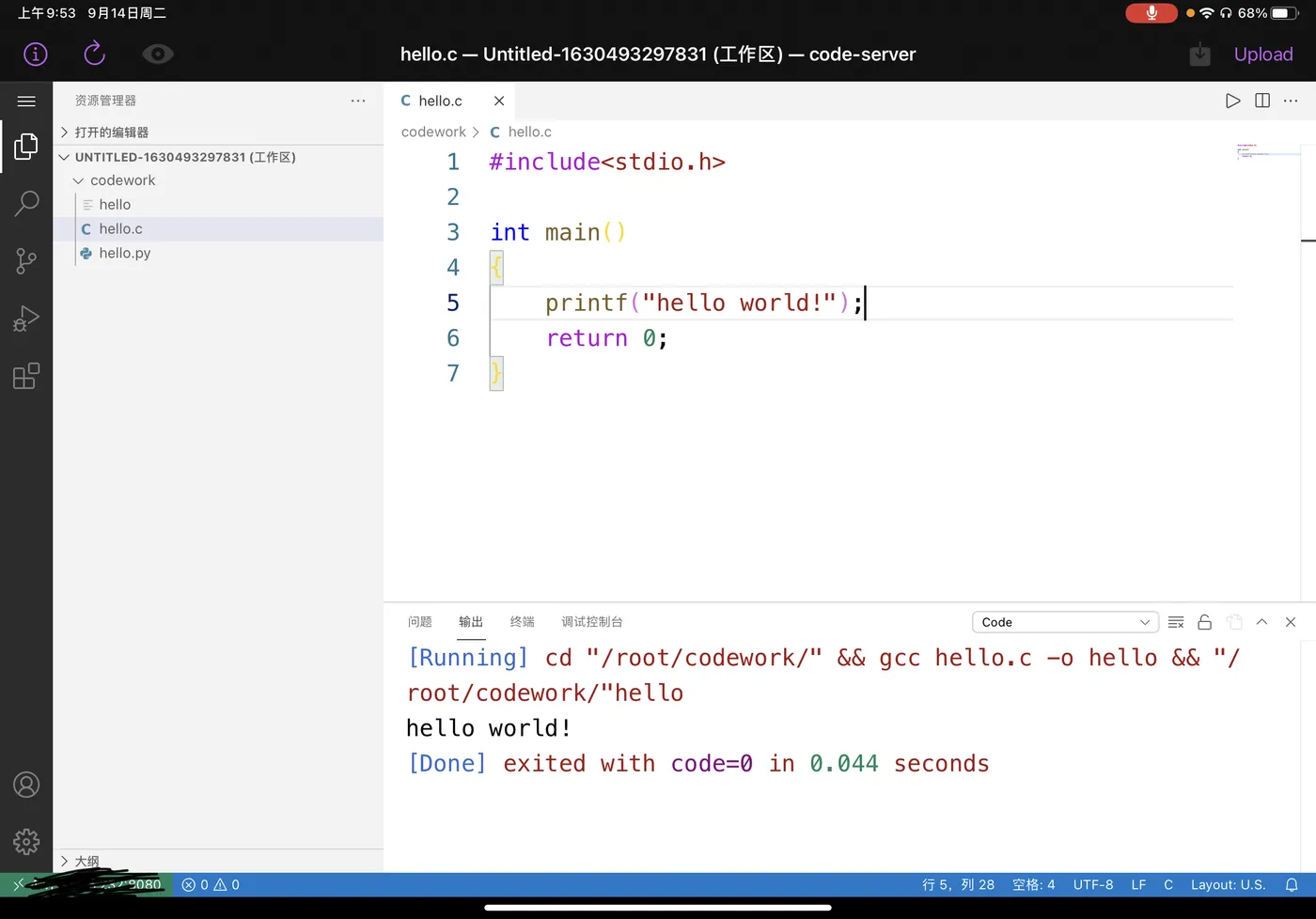Toggle the eye visibility icon
The width and height of the screenshot is (1316, 919).
pyautogui.click(x=157, y=55)
